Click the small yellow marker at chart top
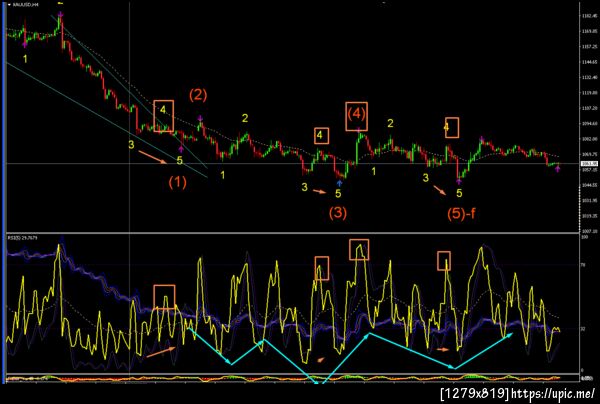600x404 pixels. pos(60,2)
